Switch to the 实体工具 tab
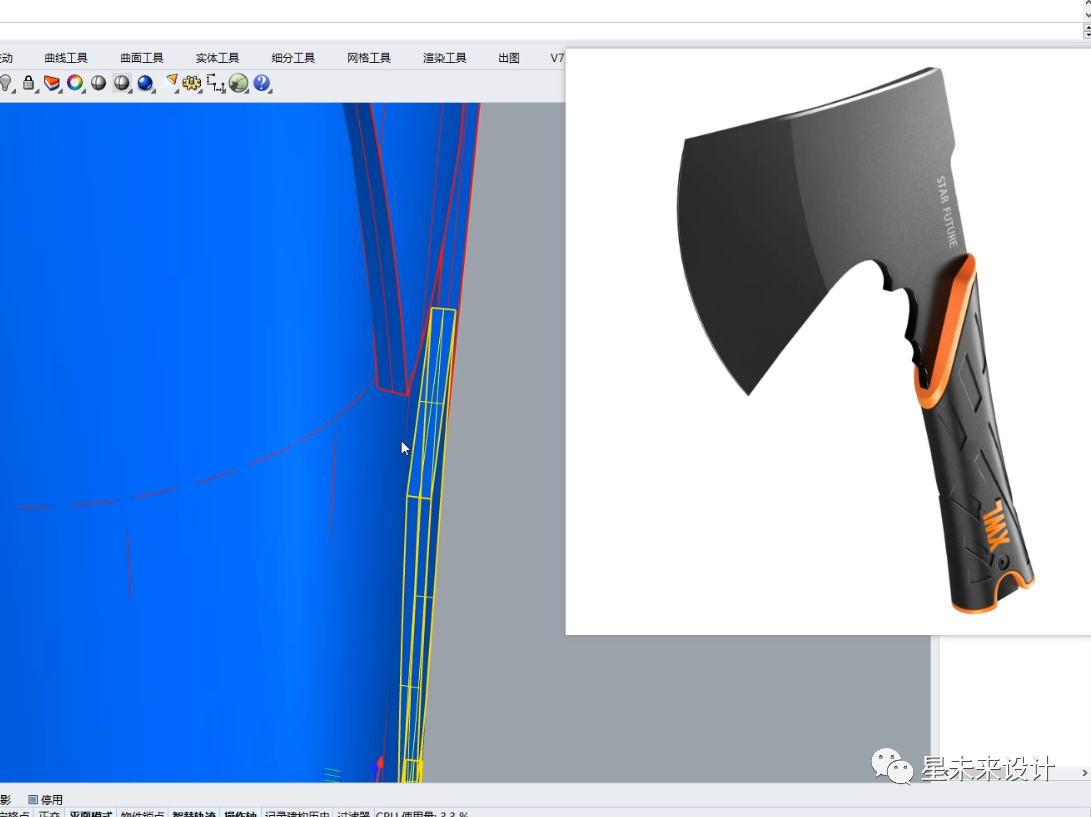 [x=217, y=58]
